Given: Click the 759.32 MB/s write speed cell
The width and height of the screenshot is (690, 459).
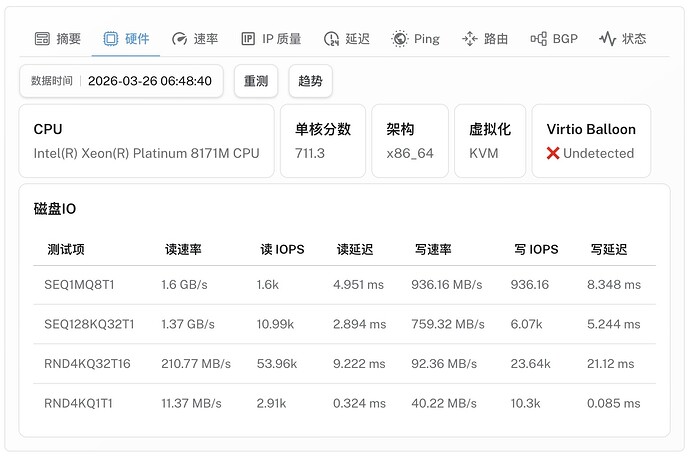Looking at the screenshot, I should click(448, 324).
